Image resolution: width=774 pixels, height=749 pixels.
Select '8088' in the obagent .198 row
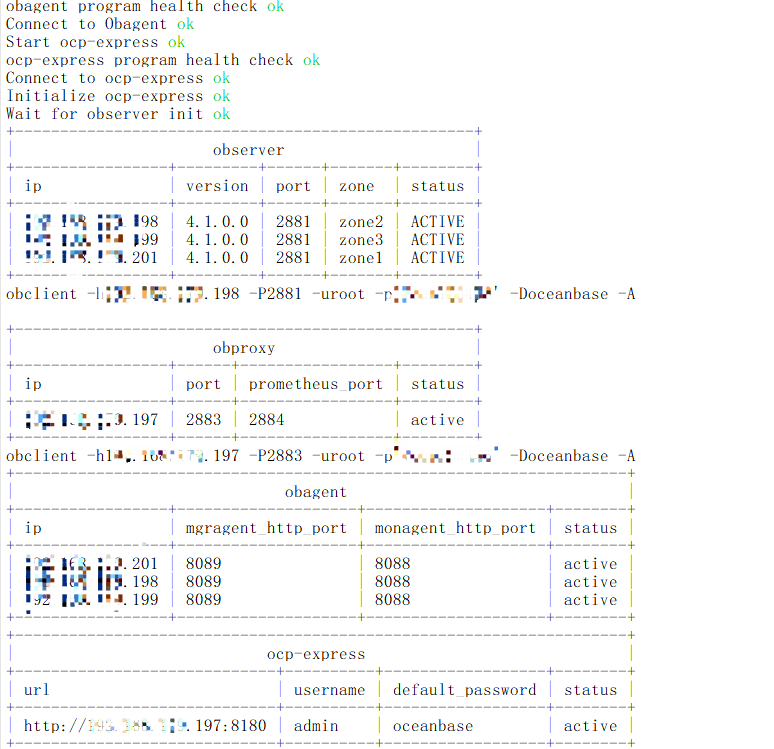[392, 582]
